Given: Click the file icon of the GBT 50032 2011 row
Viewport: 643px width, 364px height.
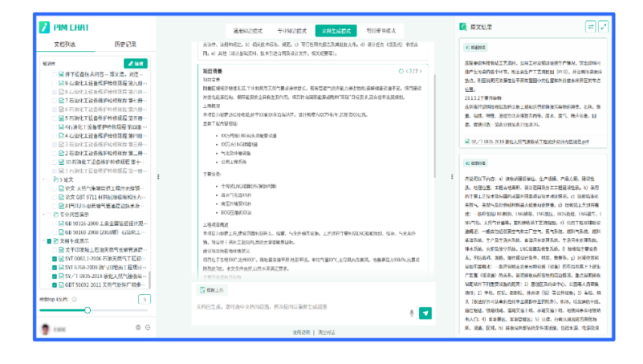Looking at the screenshot, I should [61, 284].
